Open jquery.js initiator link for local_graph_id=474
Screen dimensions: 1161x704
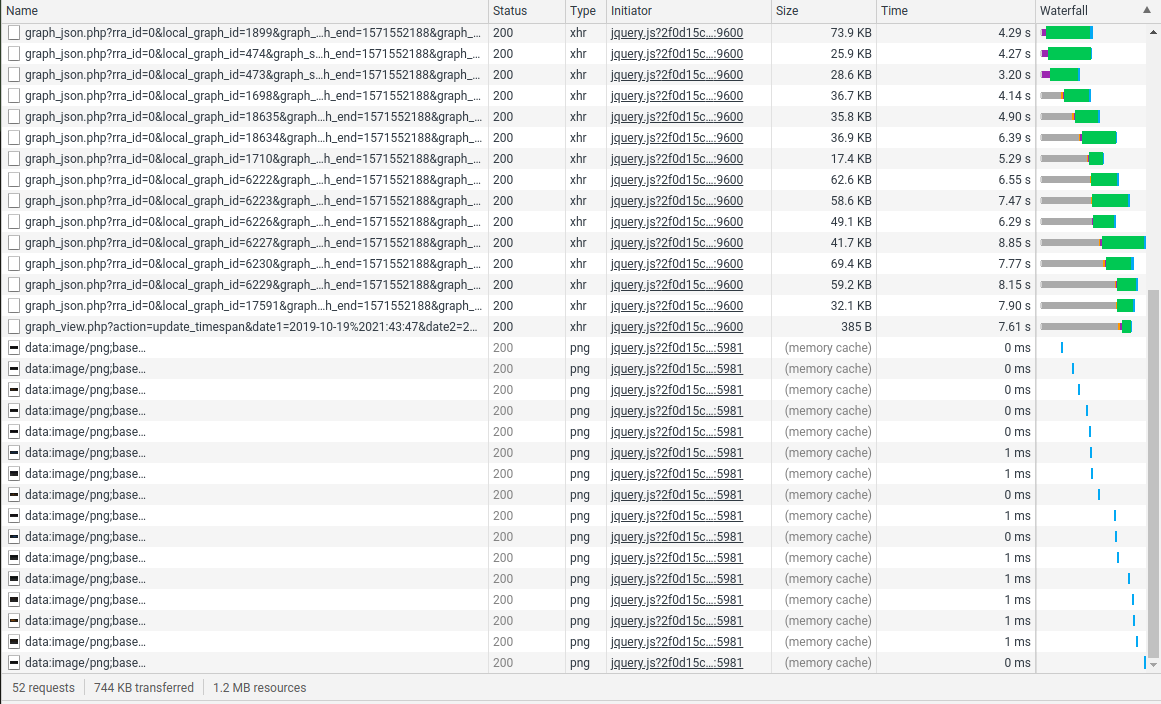point(677,53)
